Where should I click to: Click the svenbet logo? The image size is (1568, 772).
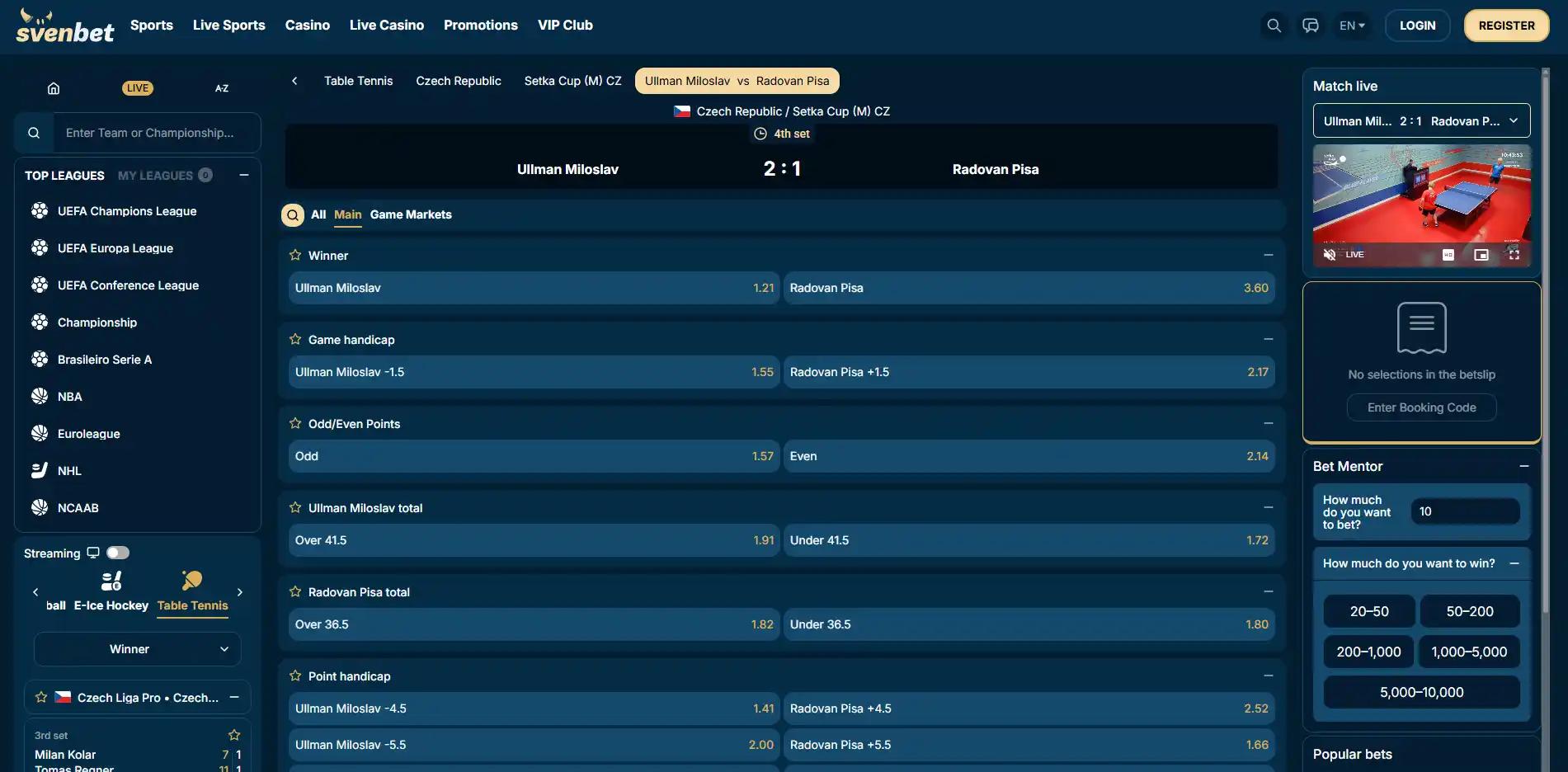[65, 26]
